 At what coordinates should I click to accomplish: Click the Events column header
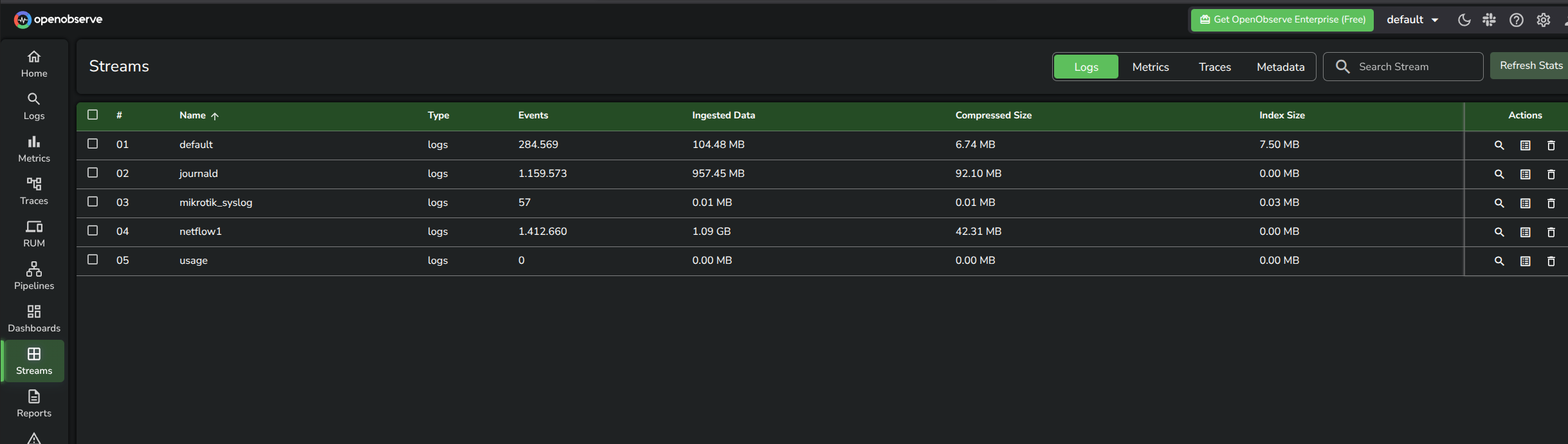pyautogui.click(x=533, y=115)
